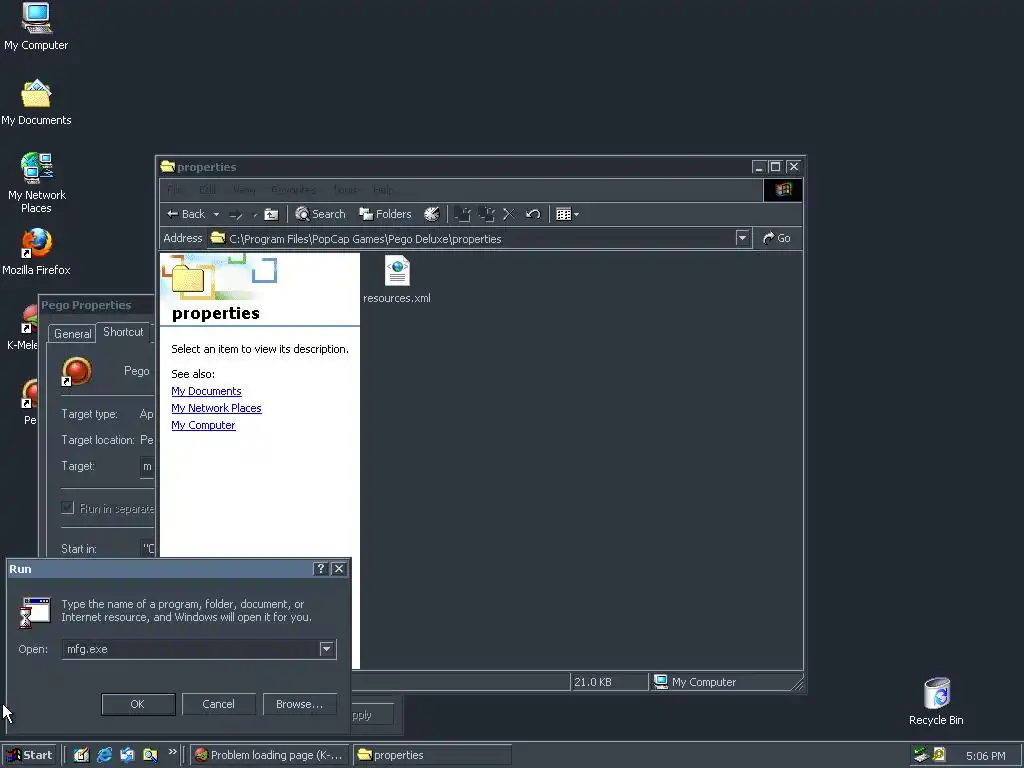Viewport: 1024px width, 768px height.
Task: Click My Computer zone in status bar
Action: point(695,682)
